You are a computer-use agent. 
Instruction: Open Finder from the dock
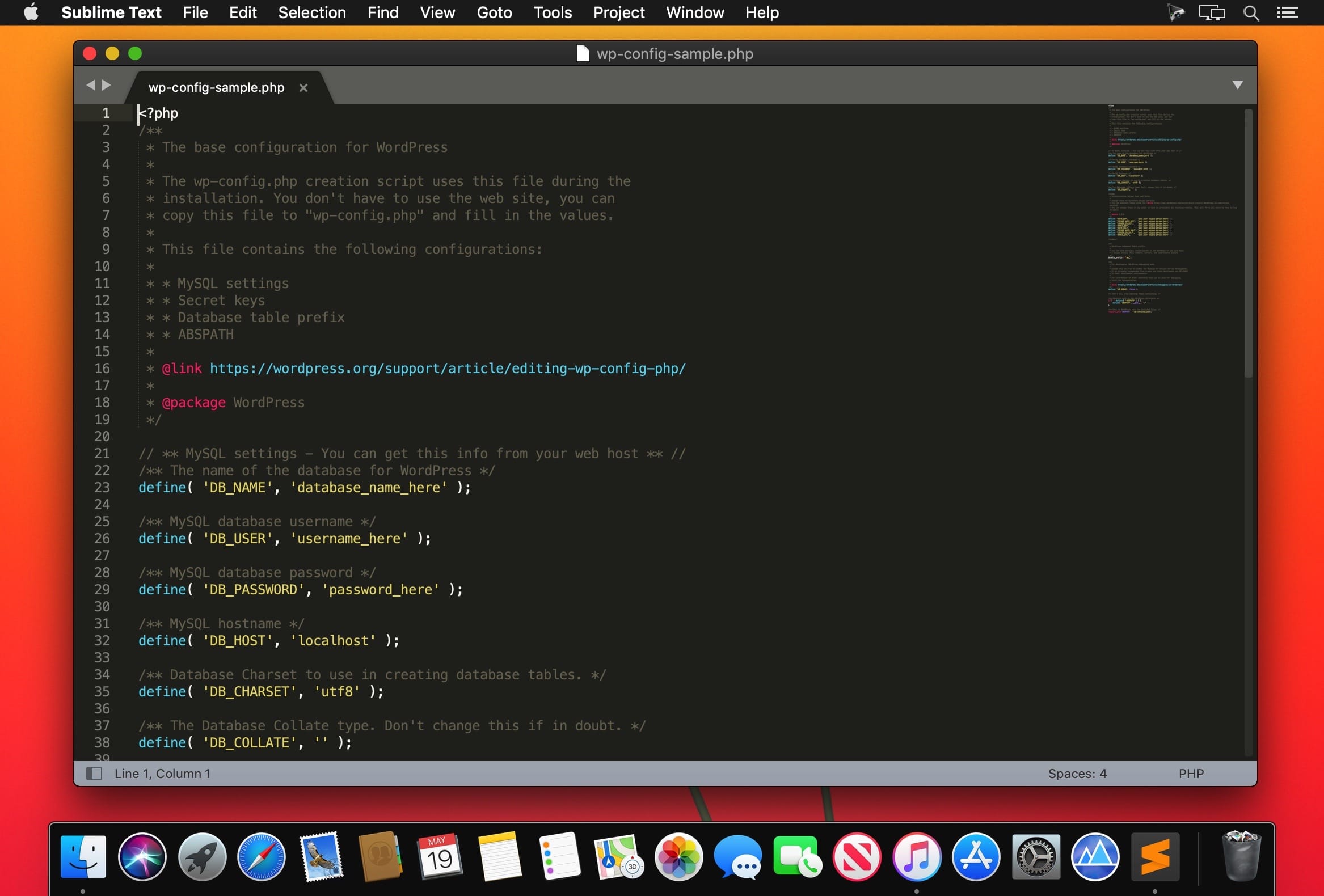[x=85, y=857]
